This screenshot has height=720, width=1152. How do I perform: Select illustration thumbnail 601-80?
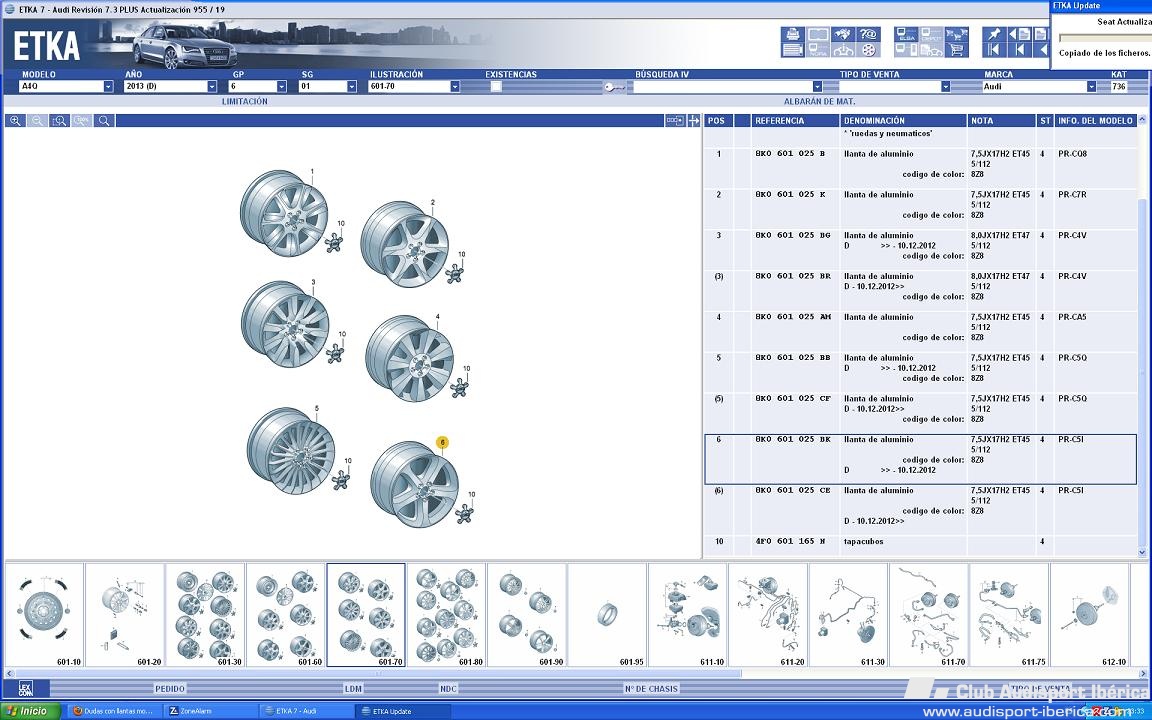(x=446, y=615)
